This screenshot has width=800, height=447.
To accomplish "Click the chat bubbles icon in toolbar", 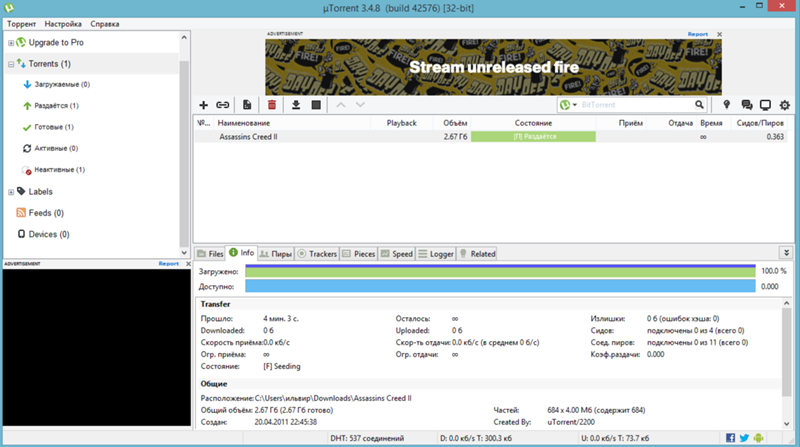I will [x=745, y=105].
